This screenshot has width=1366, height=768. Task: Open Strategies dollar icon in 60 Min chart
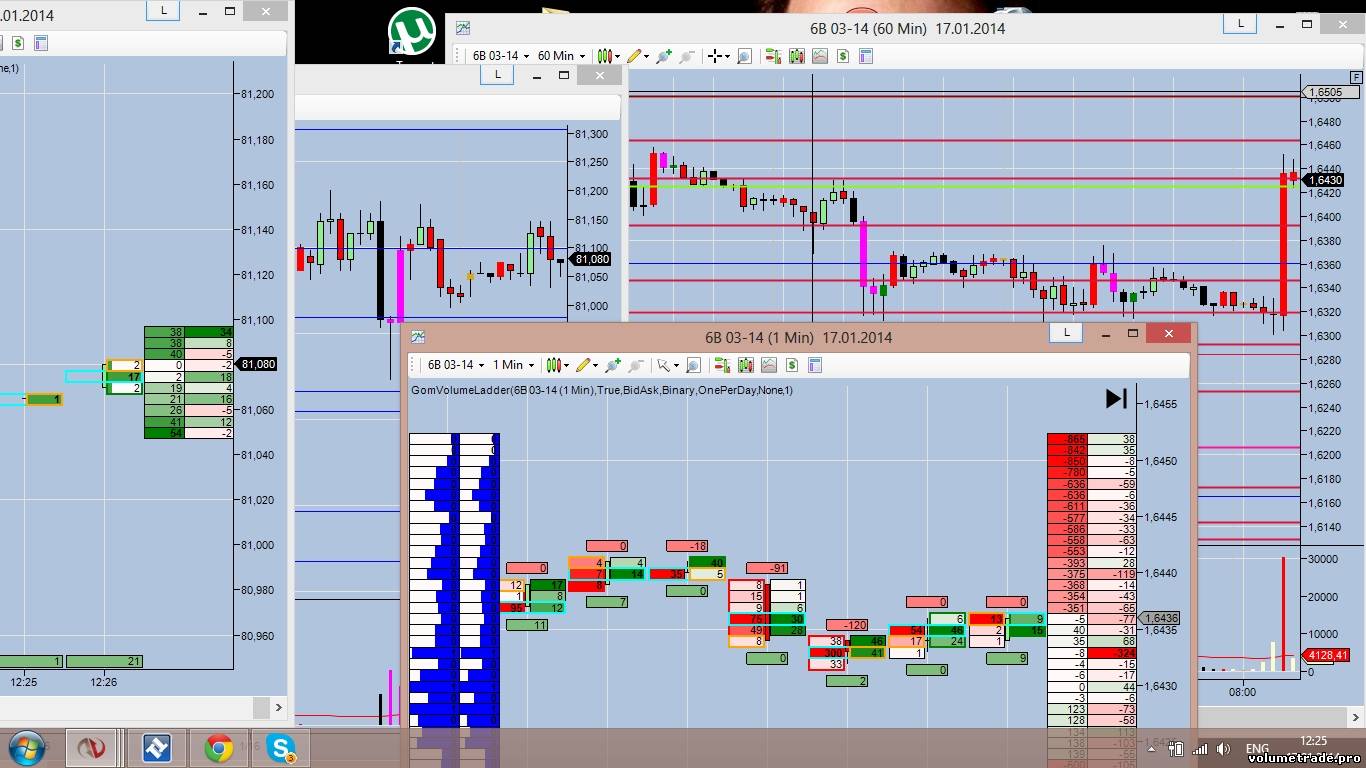point(843,56)
